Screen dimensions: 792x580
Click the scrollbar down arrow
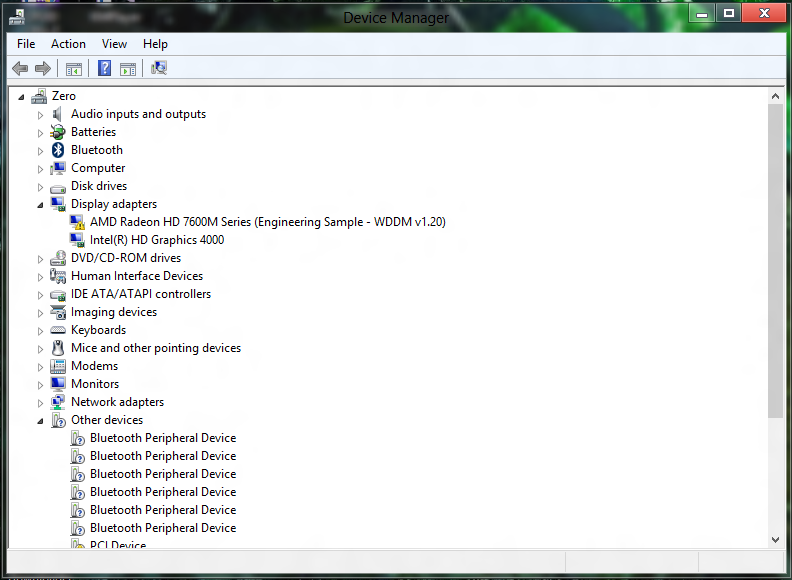[775, 540]
